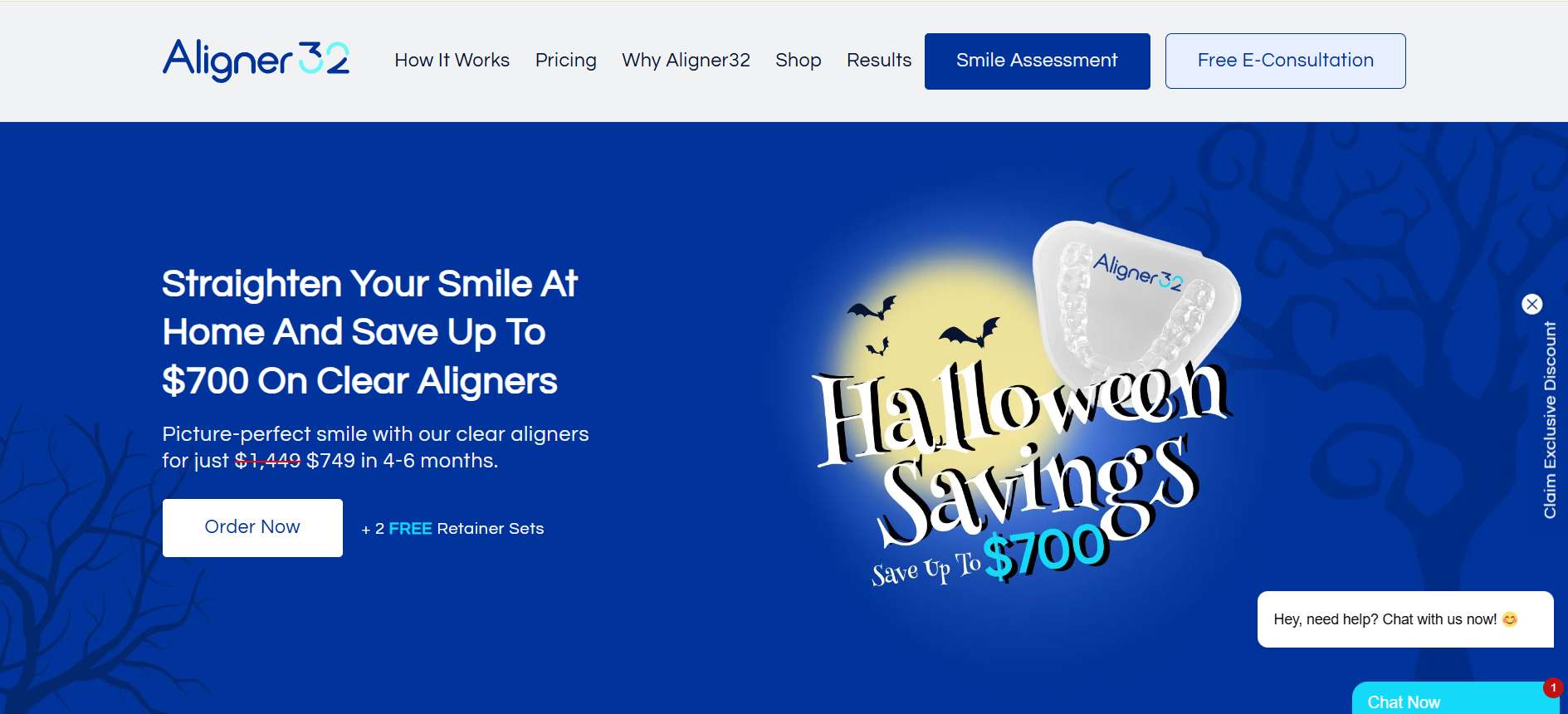1568x714 pixels.
Task: Click the $700 savings amount graphic
Action: pos(1045,551)
